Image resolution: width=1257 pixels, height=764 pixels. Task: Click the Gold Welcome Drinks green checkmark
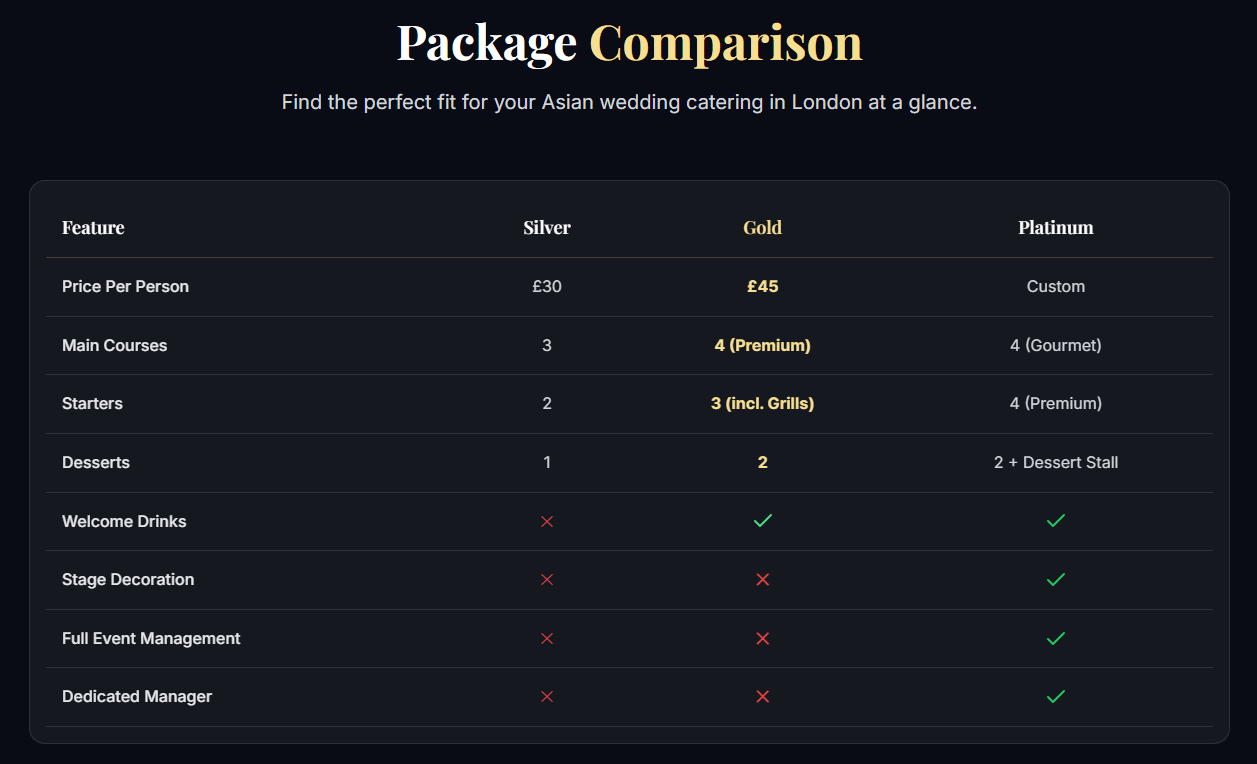pyautogui.click(x=762, y=521)
